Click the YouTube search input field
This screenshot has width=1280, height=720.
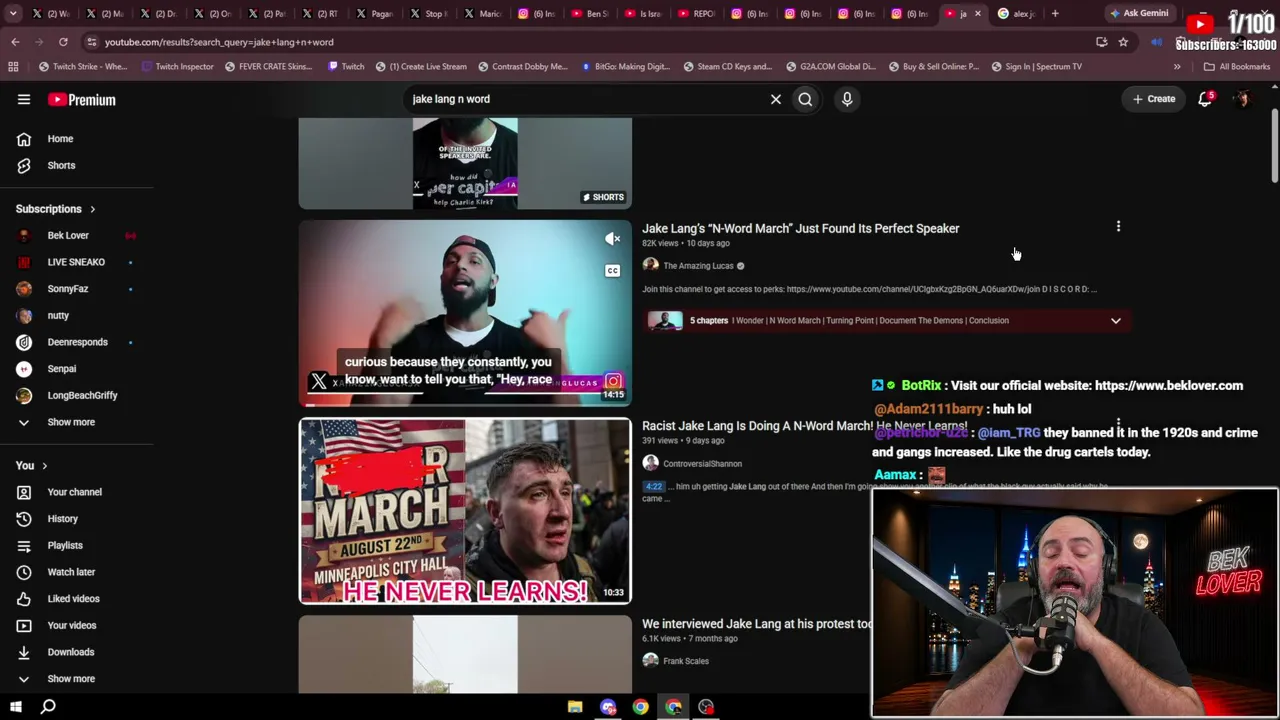[x=585, y=99]
